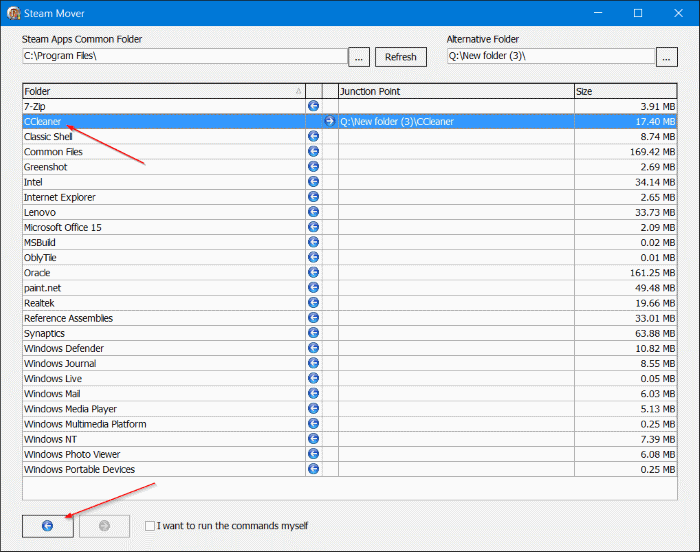Click the blue arrow icon beside Windows Journal
Screen dimensions: 700x552
(313, 363)
